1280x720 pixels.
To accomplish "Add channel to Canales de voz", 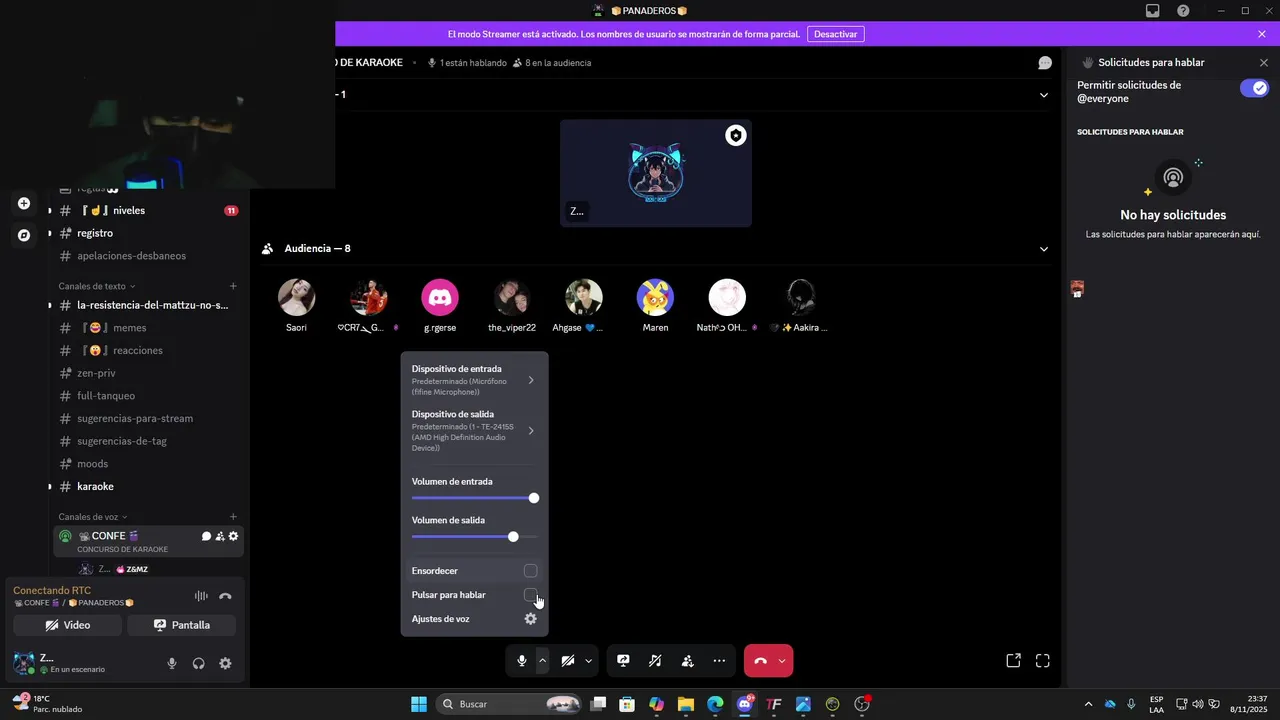I will point(233,517).
